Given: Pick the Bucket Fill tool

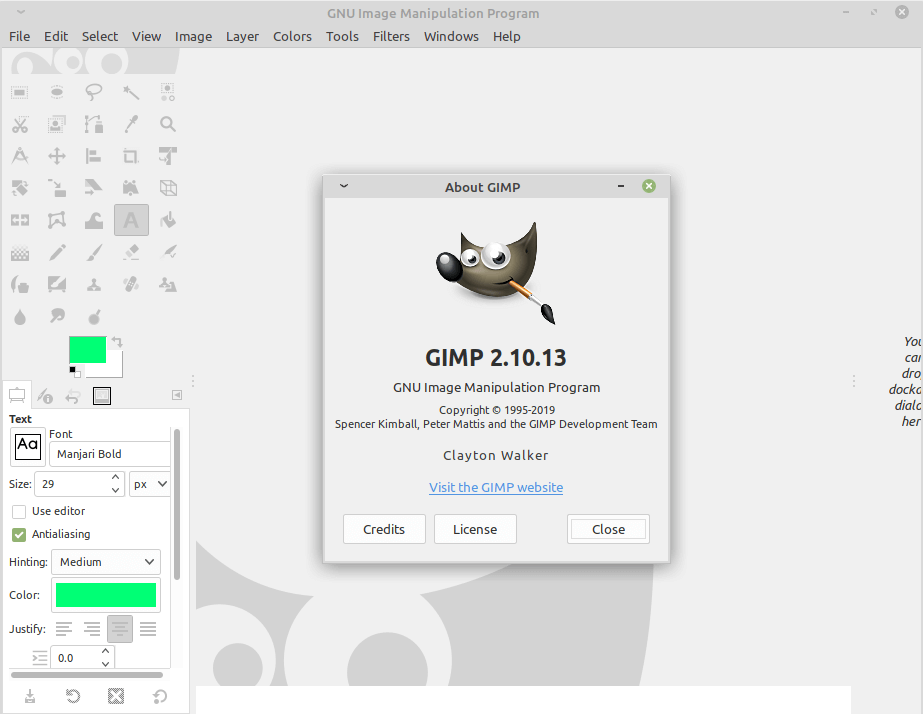Looking at the screenshot, I should coord(168,220).
